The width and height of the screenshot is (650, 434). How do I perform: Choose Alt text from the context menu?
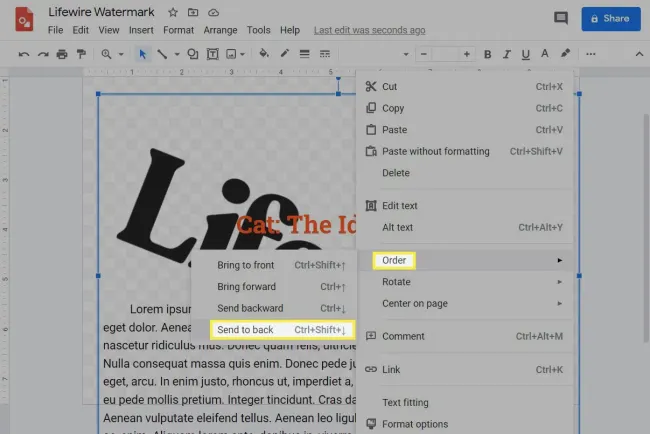(x=464, y=227)
